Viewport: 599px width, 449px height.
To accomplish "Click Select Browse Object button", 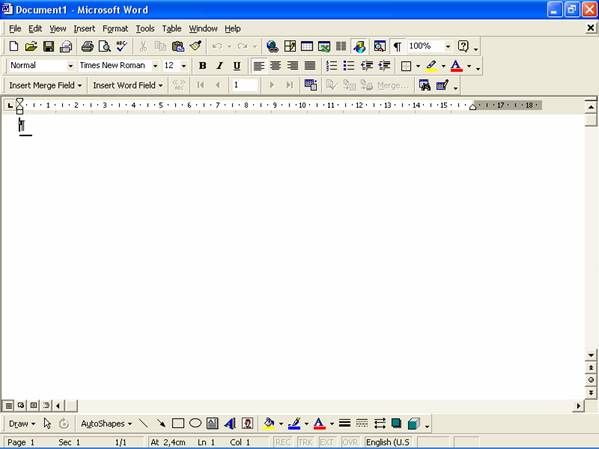I will (x=591, y=380).
